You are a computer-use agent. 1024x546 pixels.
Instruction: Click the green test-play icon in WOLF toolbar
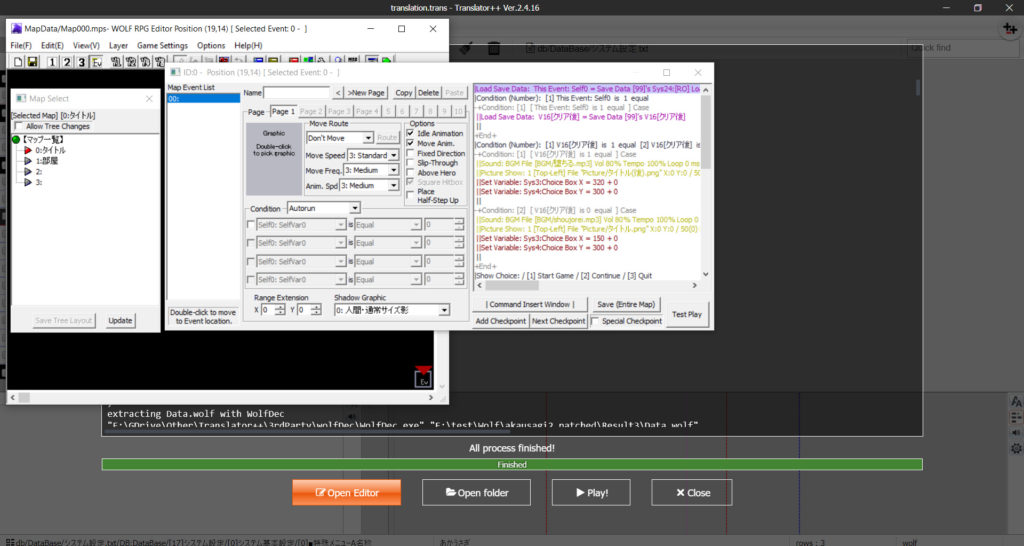click(x=387, y=61)
